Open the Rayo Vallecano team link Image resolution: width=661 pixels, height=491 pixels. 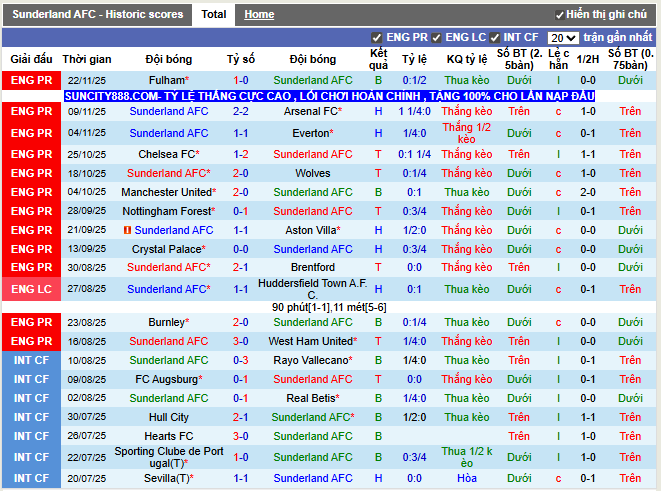click(312, 360)
